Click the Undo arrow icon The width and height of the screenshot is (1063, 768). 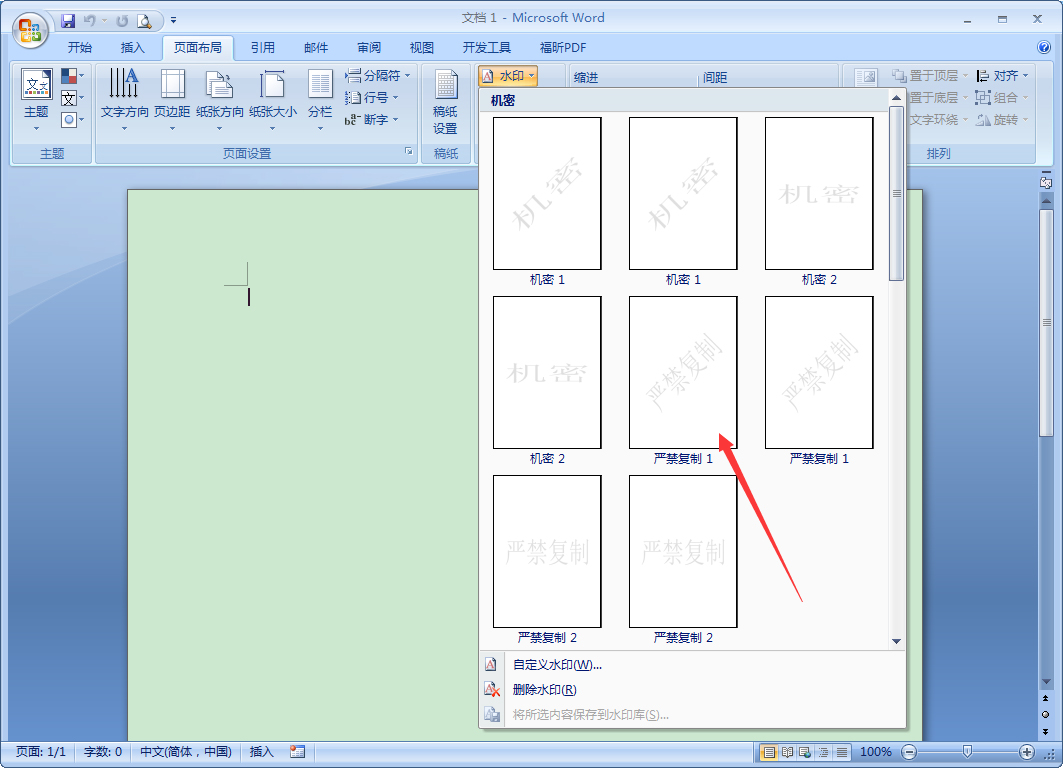tap(91, 20)
